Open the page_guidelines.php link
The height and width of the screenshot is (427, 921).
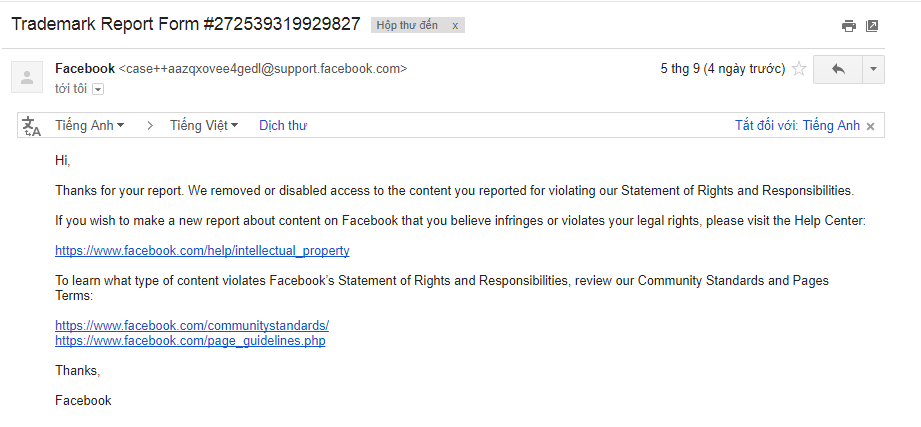coord(190,340)
